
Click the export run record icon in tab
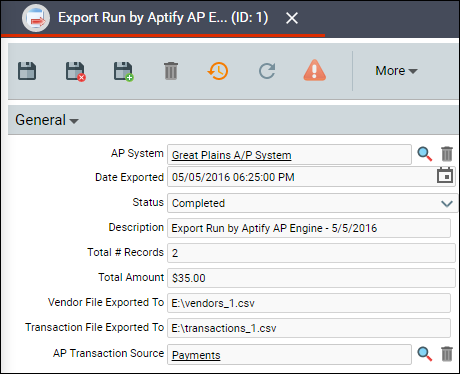(36, 18)
